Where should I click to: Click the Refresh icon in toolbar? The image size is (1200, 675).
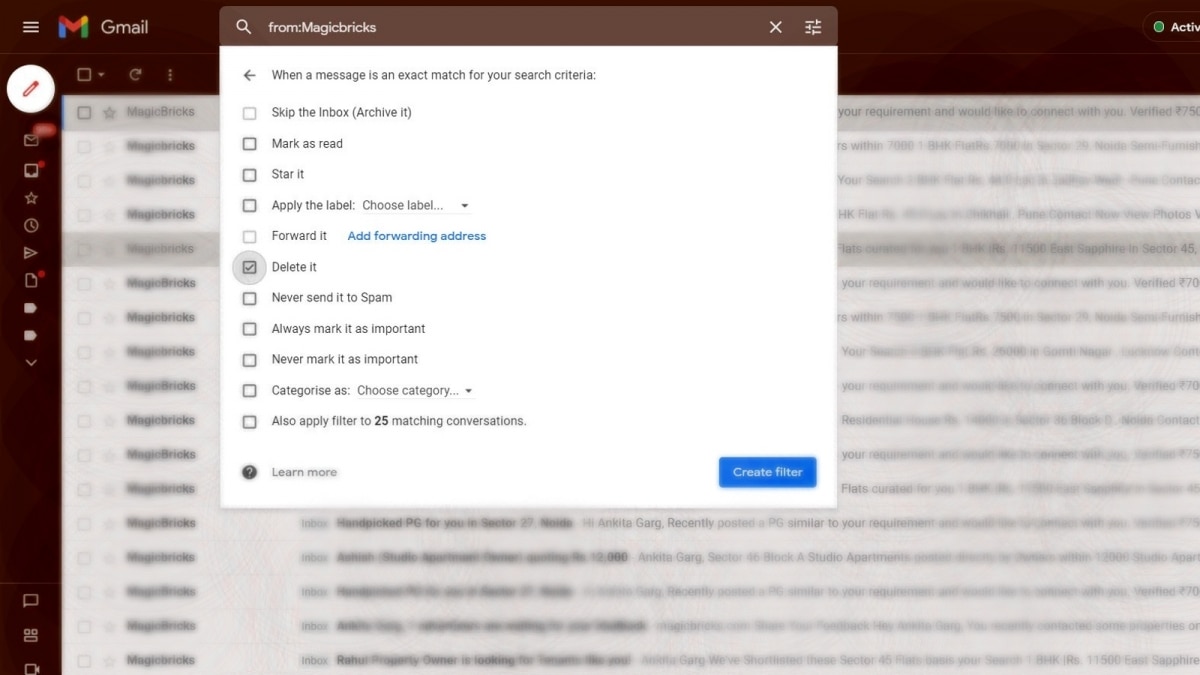point(135,75)
